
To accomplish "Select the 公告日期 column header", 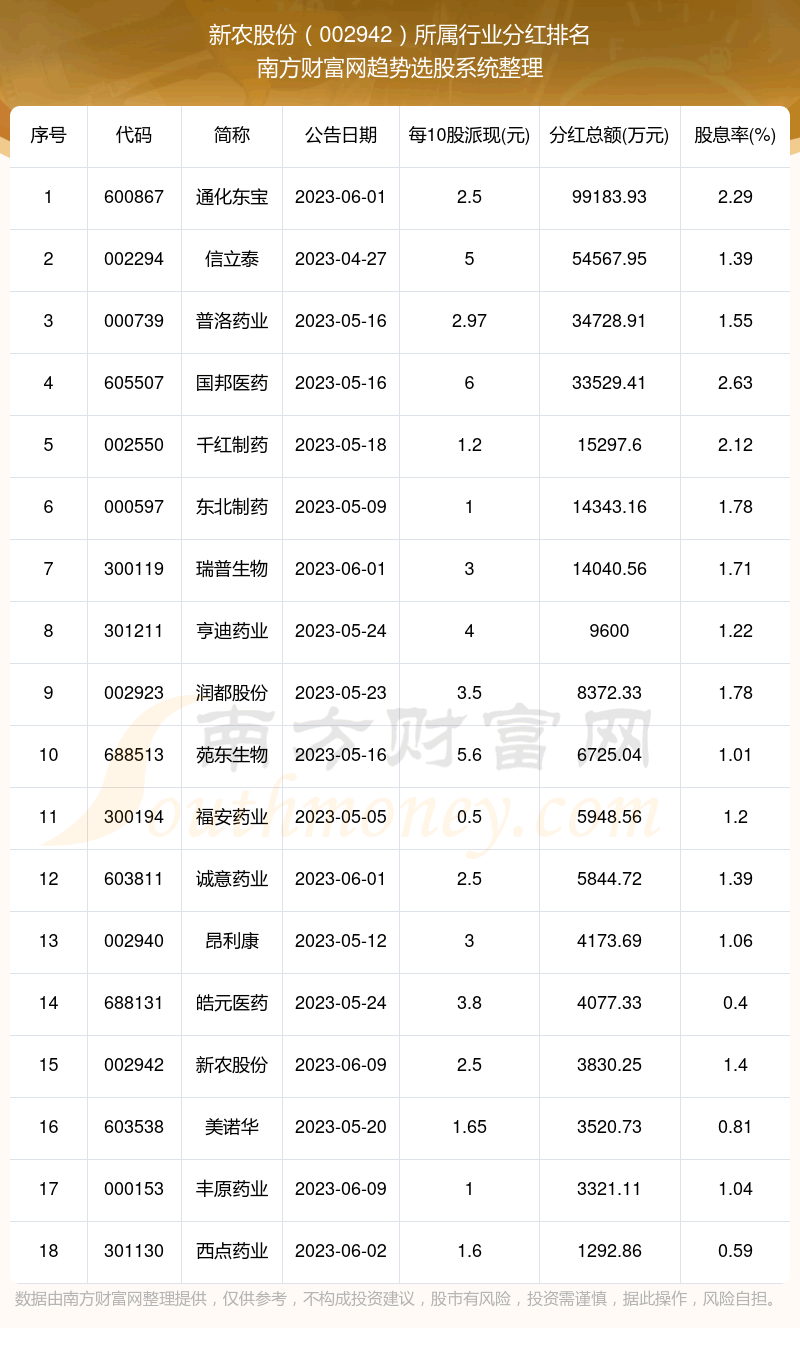I will [x=340, y=135].
